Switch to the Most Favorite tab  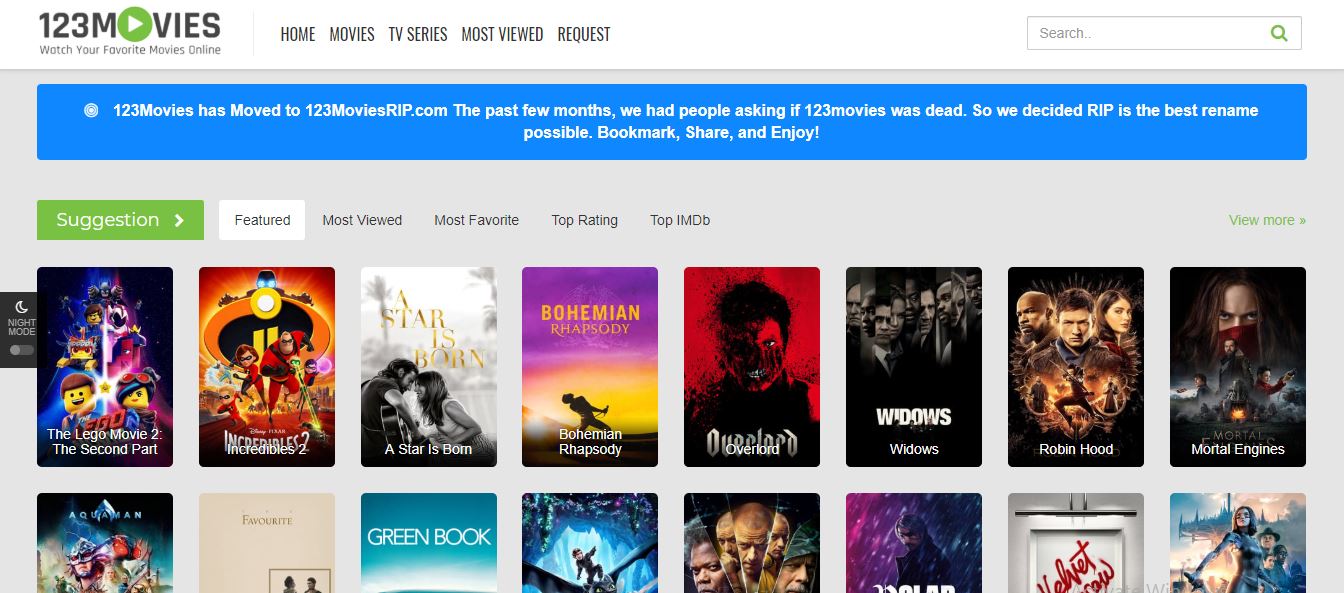tap(476, 220)
